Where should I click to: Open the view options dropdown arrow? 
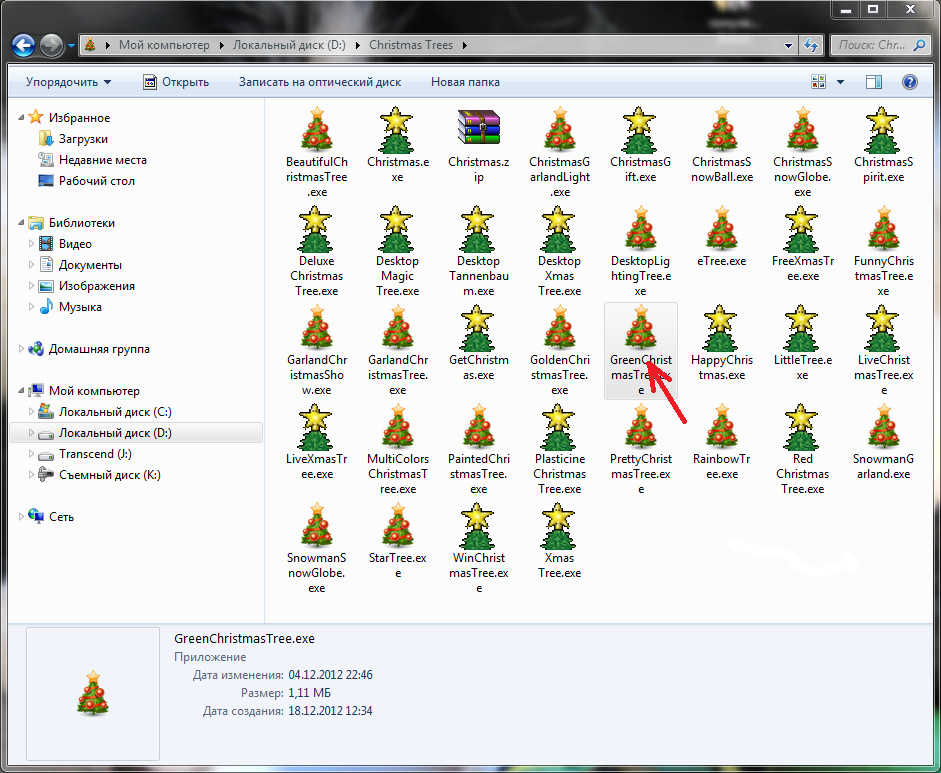[x=840, y=82]
